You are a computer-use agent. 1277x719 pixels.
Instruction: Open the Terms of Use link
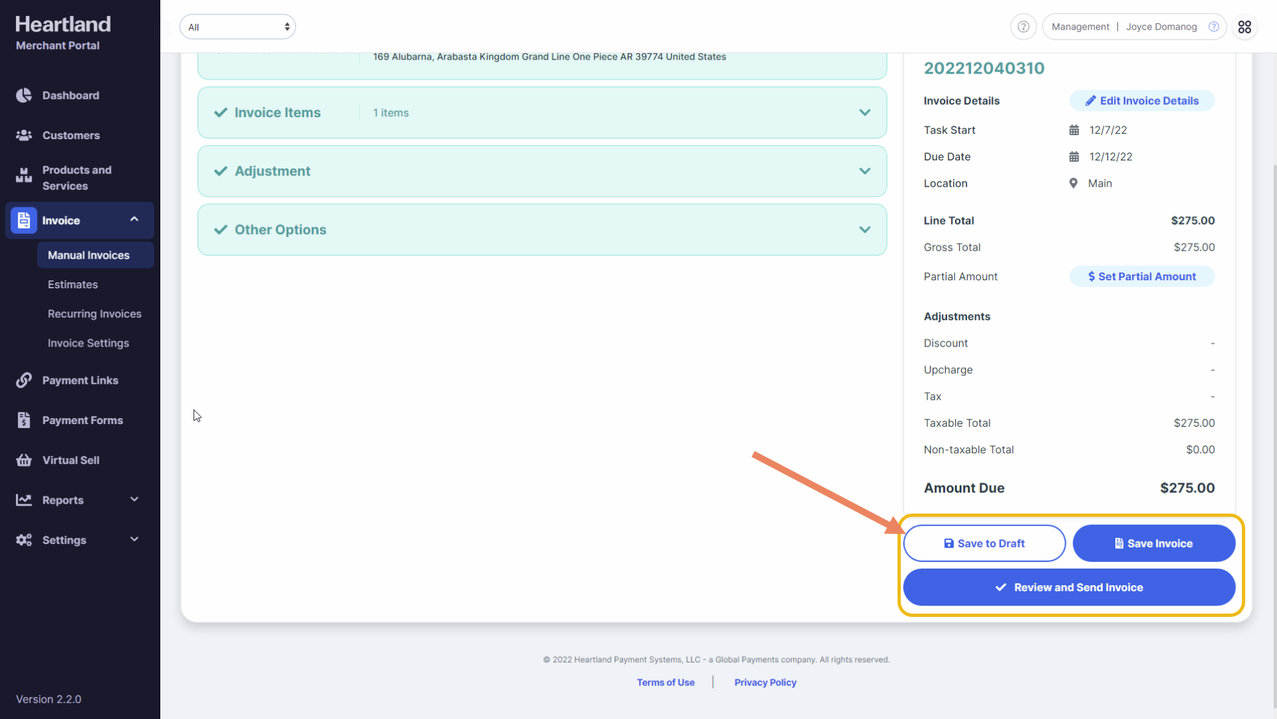(x=665, y=682)
